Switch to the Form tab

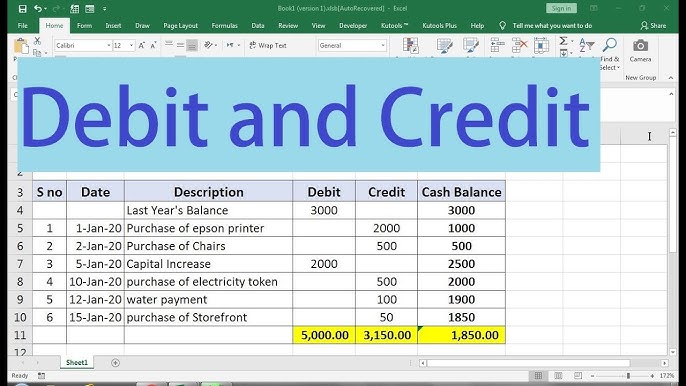(84, 26)
